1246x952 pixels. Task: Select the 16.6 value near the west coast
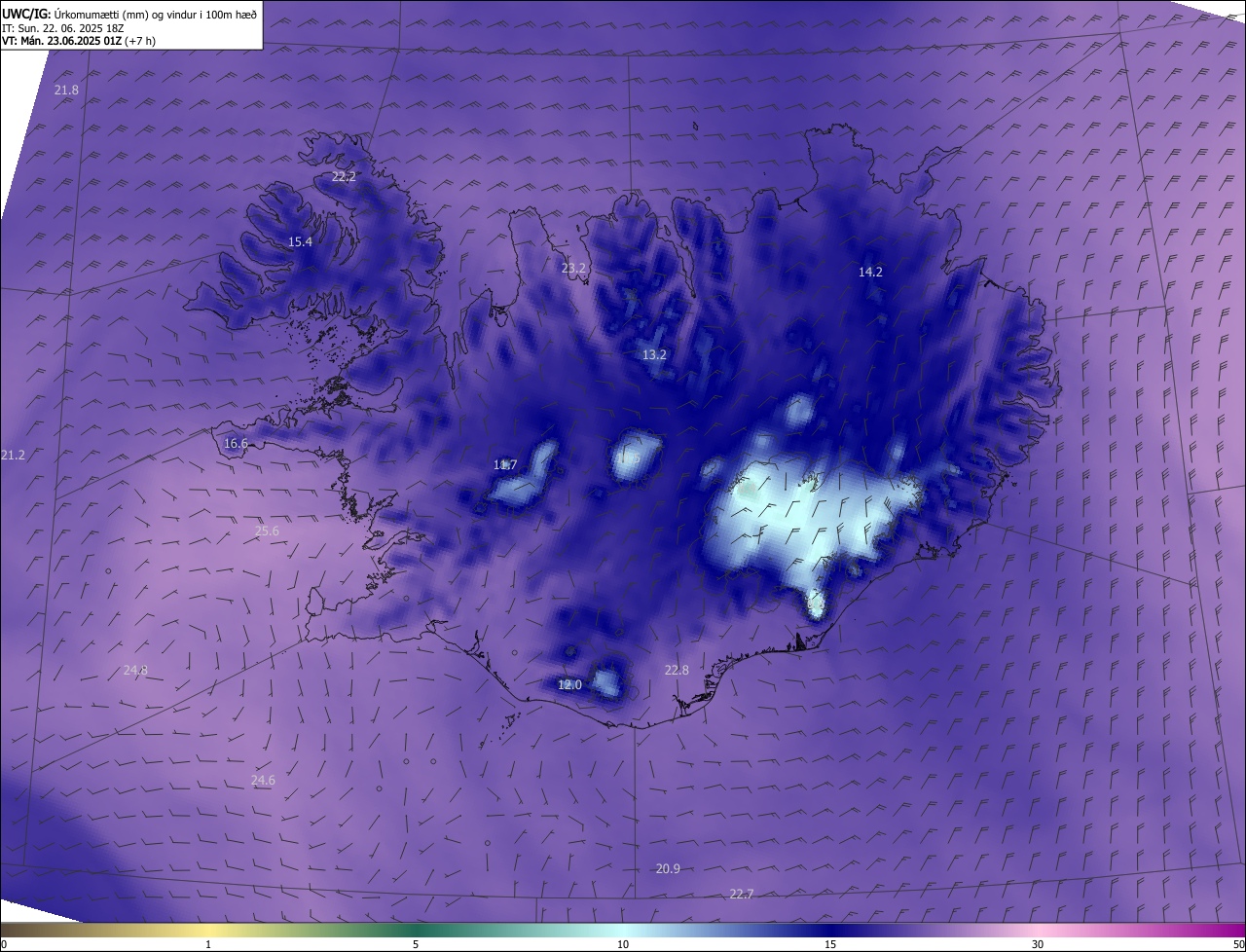coord(236,444)
